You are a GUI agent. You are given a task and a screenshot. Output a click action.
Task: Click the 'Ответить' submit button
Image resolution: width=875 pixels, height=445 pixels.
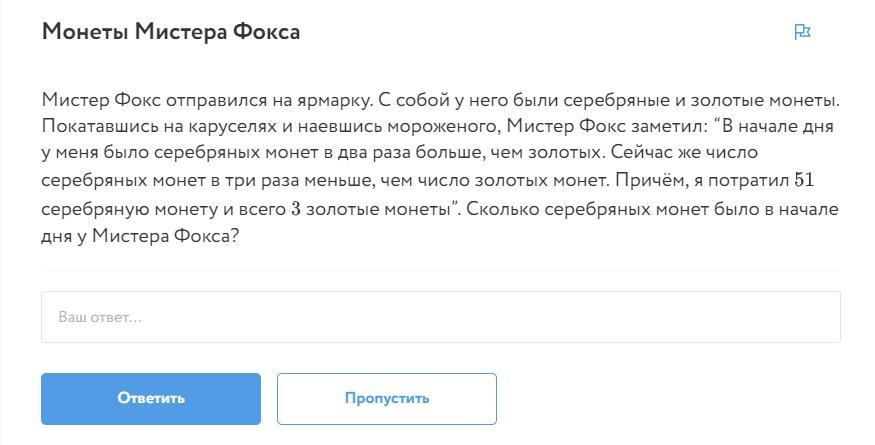[x=151, y=398]
